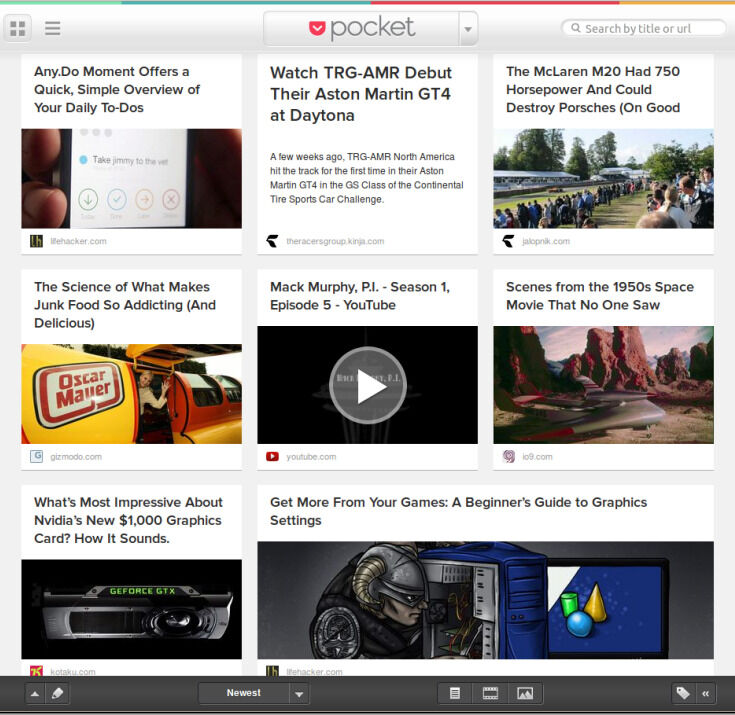
Task: Open the Oscar Mayer Wienermobile thumbnail
Action: tap(132, 394)
